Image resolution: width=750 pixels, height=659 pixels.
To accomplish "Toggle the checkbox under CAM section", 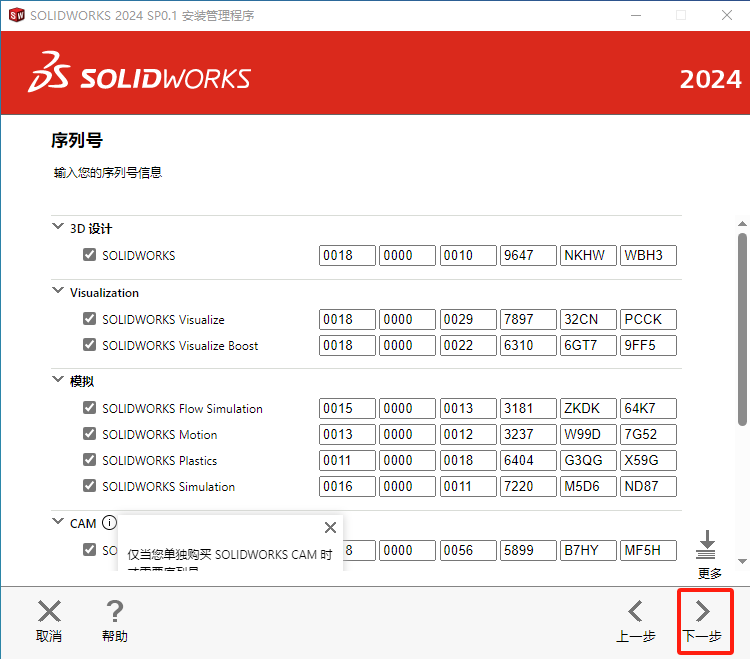I will point(89,549).
